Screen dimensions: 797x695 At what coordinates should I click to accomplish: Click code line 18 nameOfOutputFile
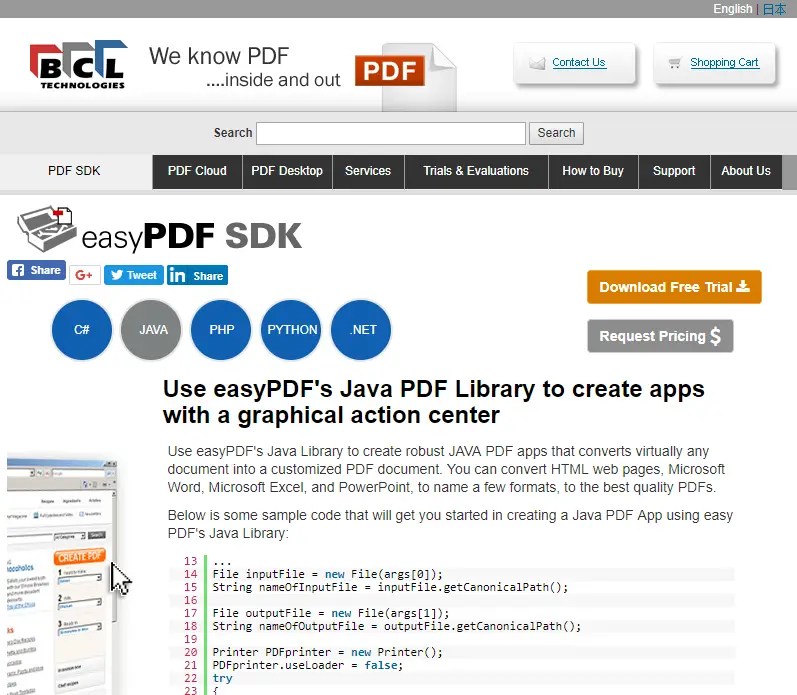[396, 626]
